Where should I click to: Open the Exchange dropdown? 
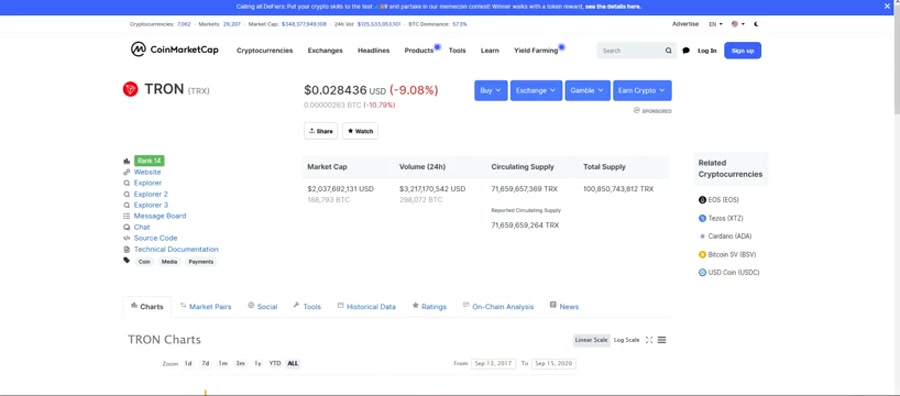pos(536,90)
